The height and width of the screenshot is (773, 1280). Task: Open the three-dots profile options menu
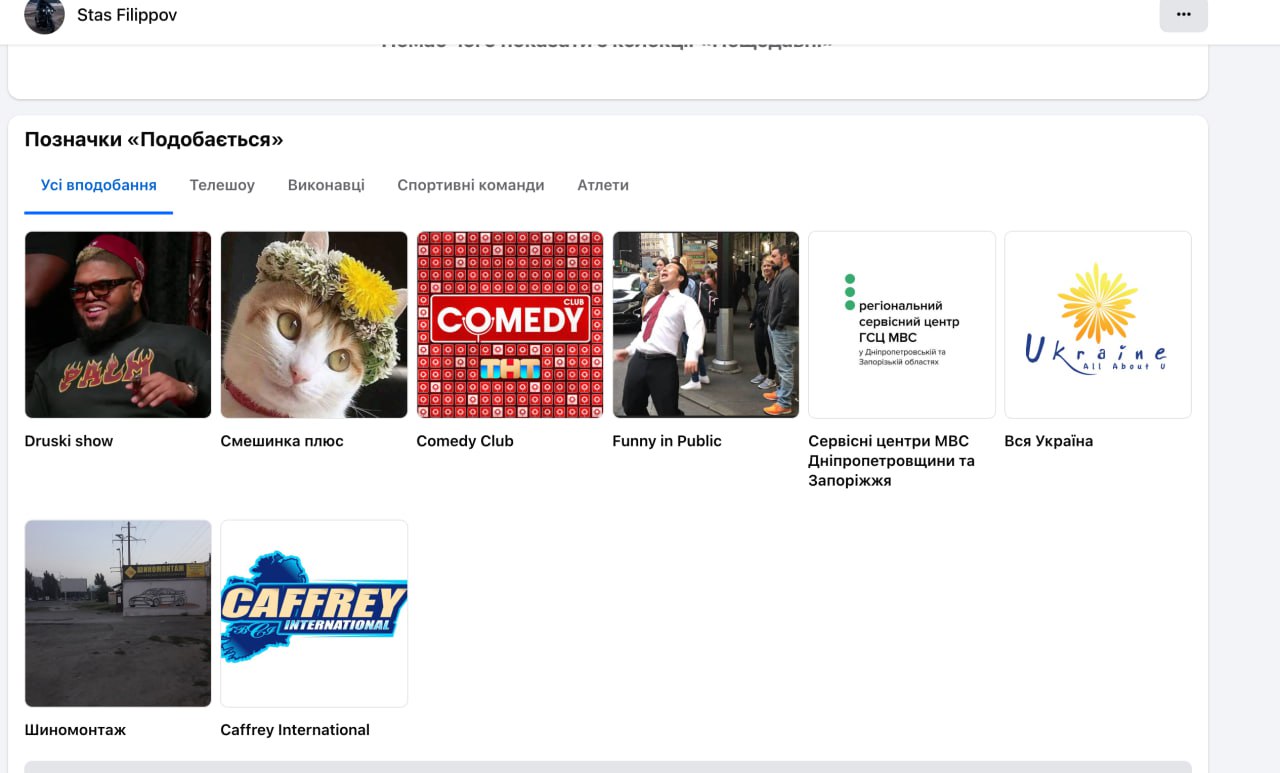coord(1183,14)
